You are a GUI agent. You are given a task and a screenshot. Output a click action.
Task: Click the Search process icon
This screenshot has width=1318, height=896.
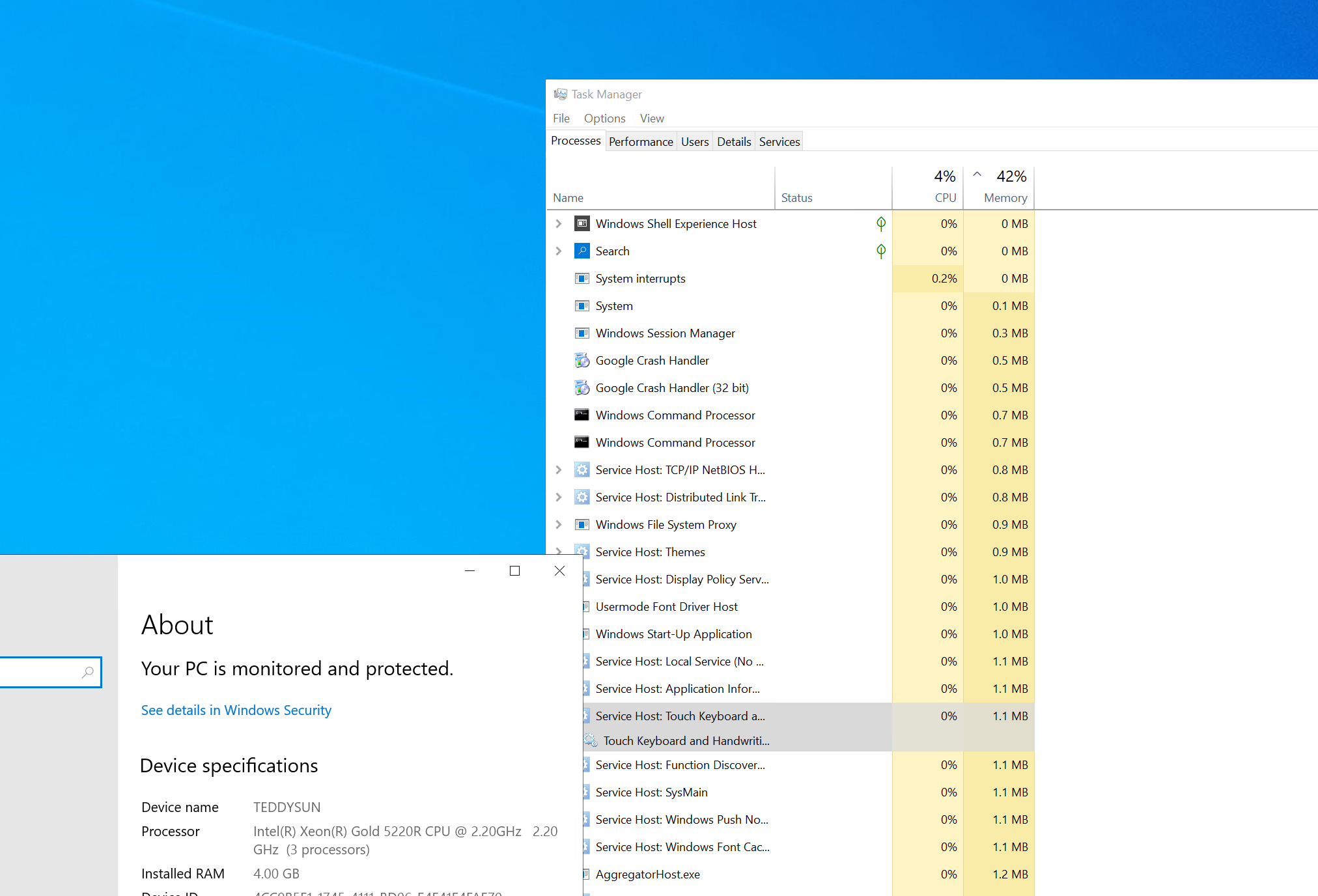point(582,251)
